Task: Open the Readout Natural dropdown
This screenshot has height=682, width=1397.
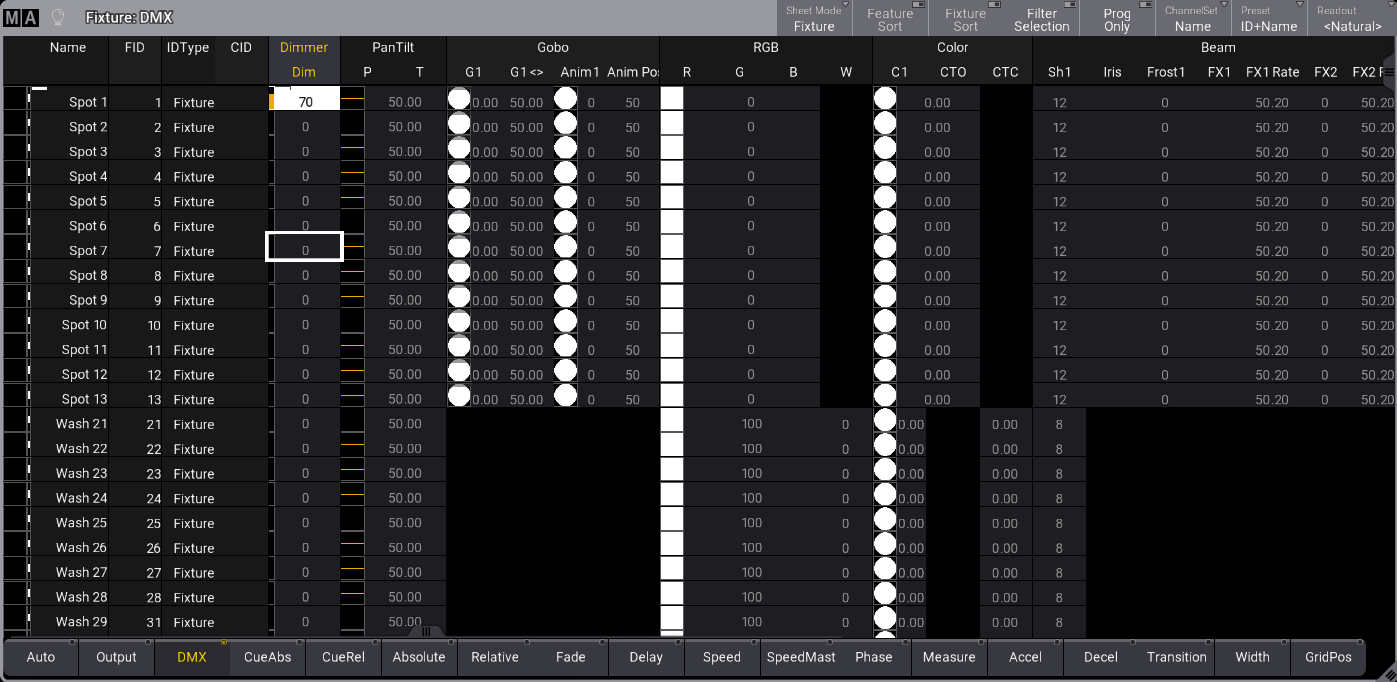Action: coord(1351,19)
